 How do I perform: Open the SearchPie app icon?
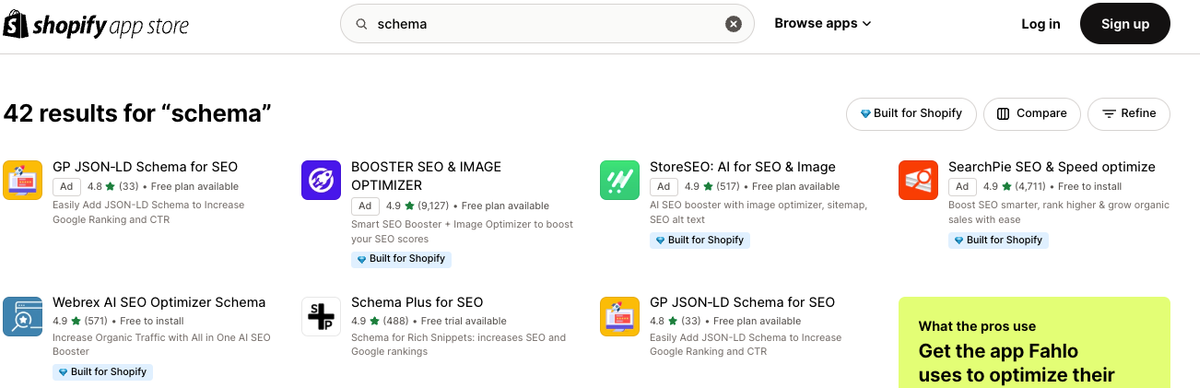click(x=918, y=180)
